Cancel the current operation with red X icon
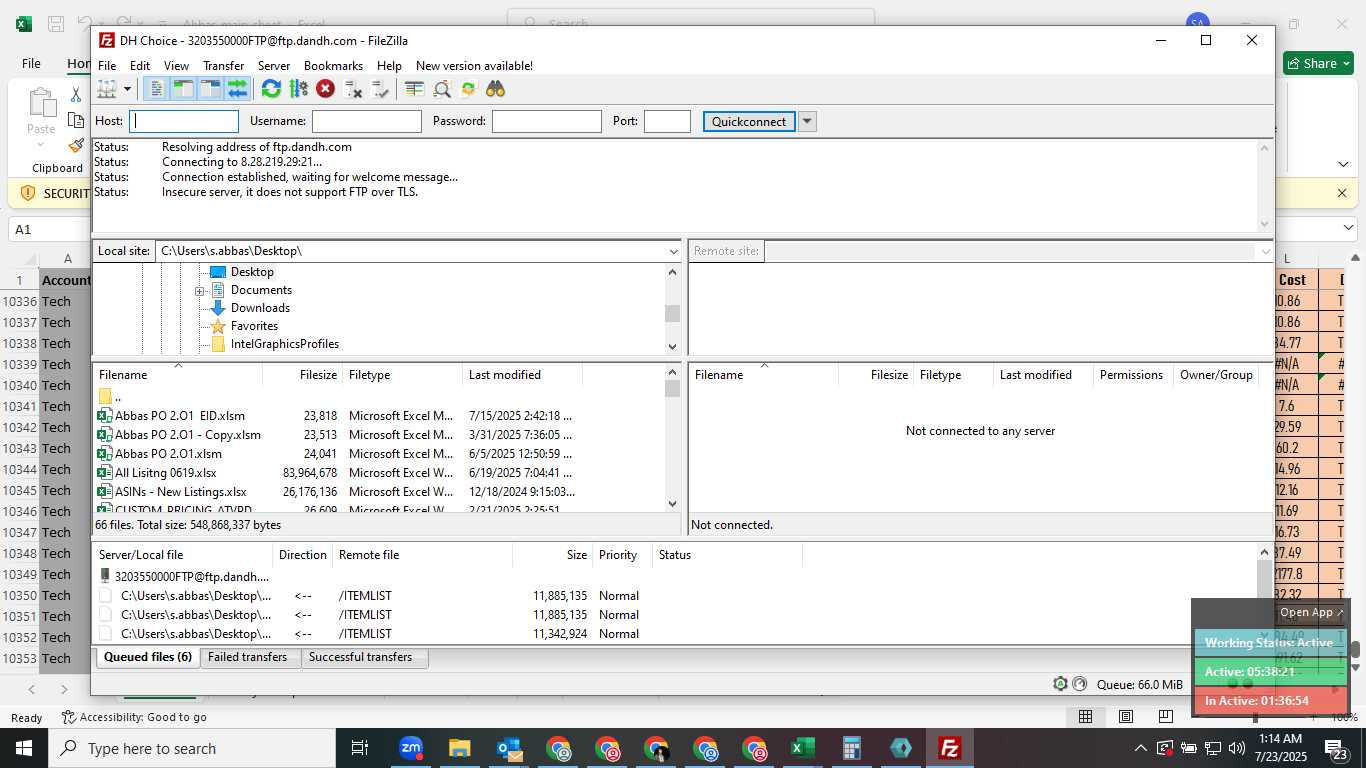 (x=325, y=89)
